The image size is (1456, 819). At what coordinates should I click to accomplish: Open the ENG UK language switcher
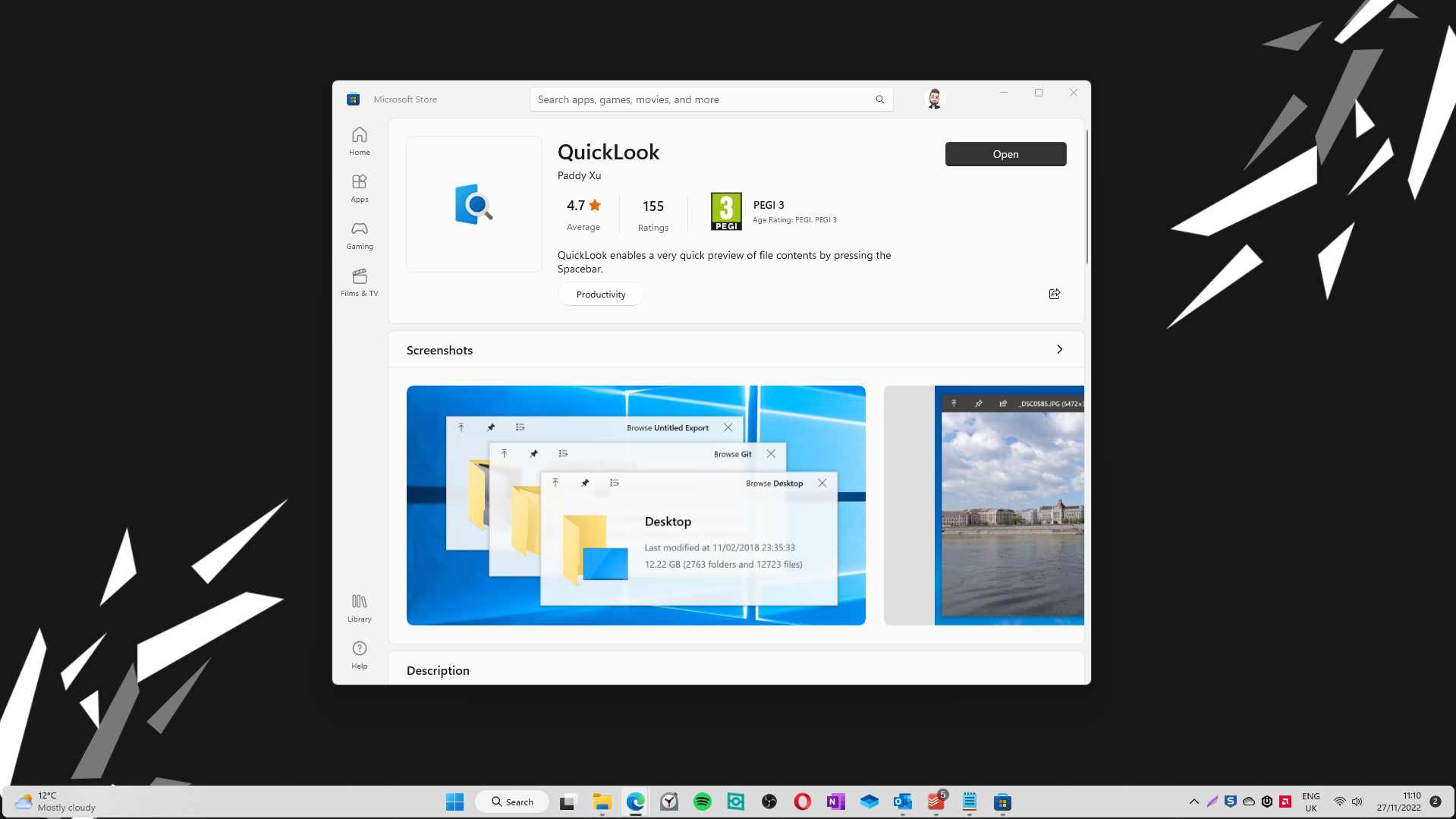(1310, 801)
